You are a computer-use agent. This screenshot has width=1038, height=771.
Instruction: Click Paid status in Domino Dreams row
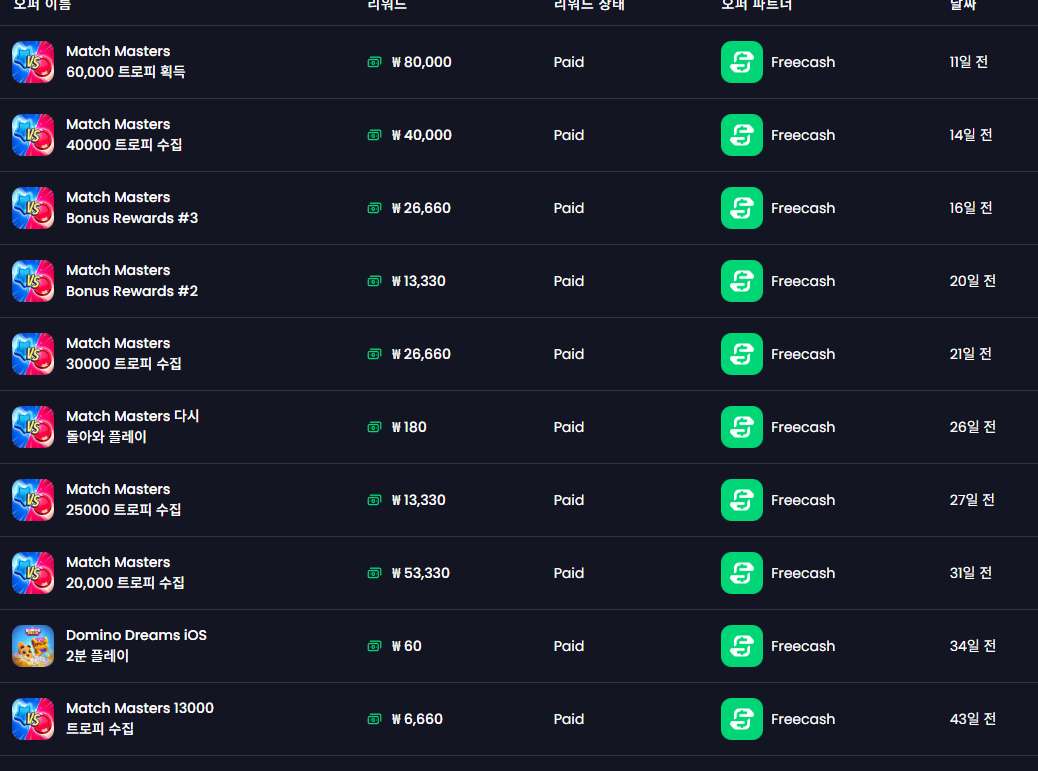pyautogui.click(x=569, y=646)
